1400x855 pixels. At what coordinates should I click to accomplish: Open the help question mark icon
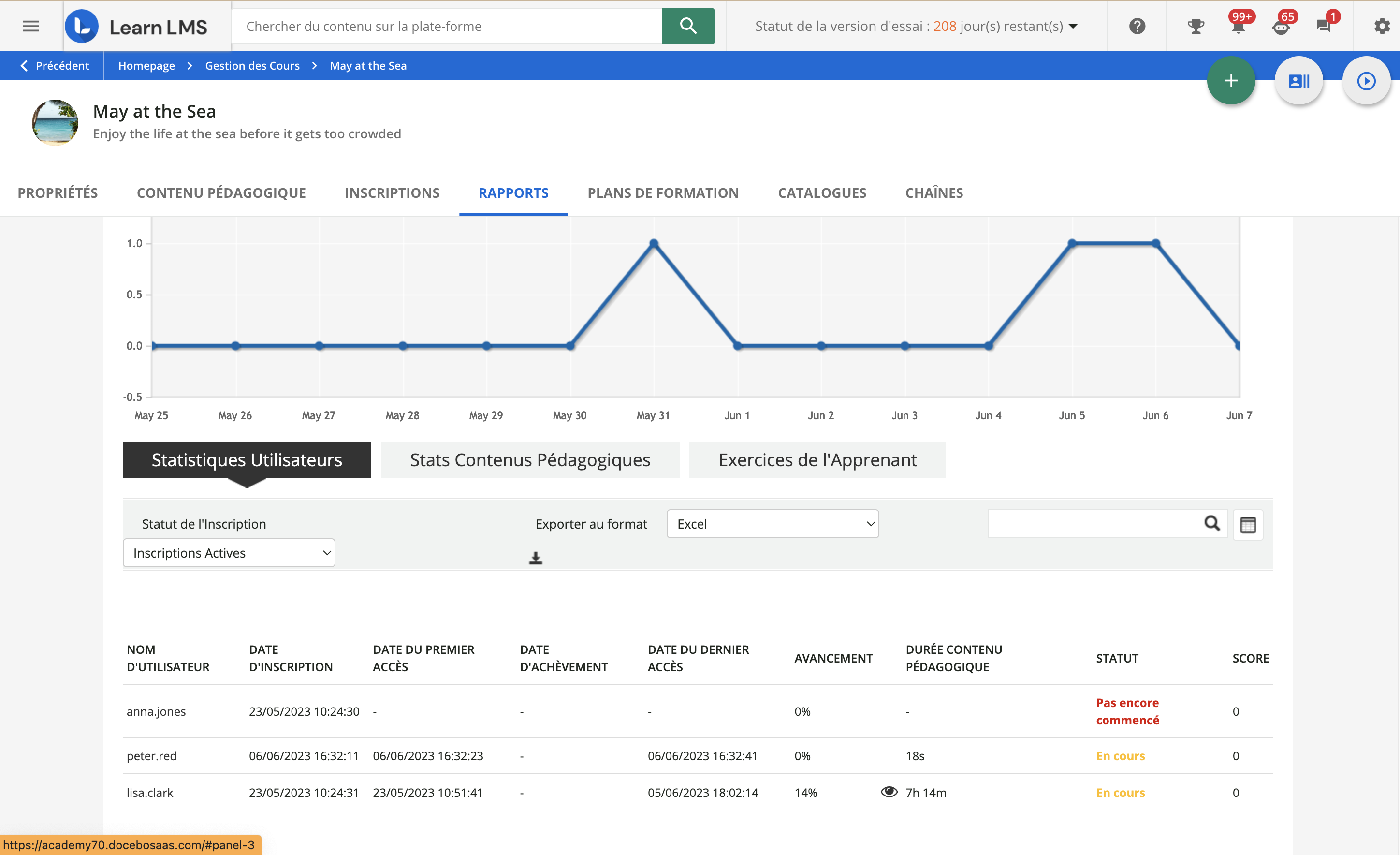[1137, 26]
